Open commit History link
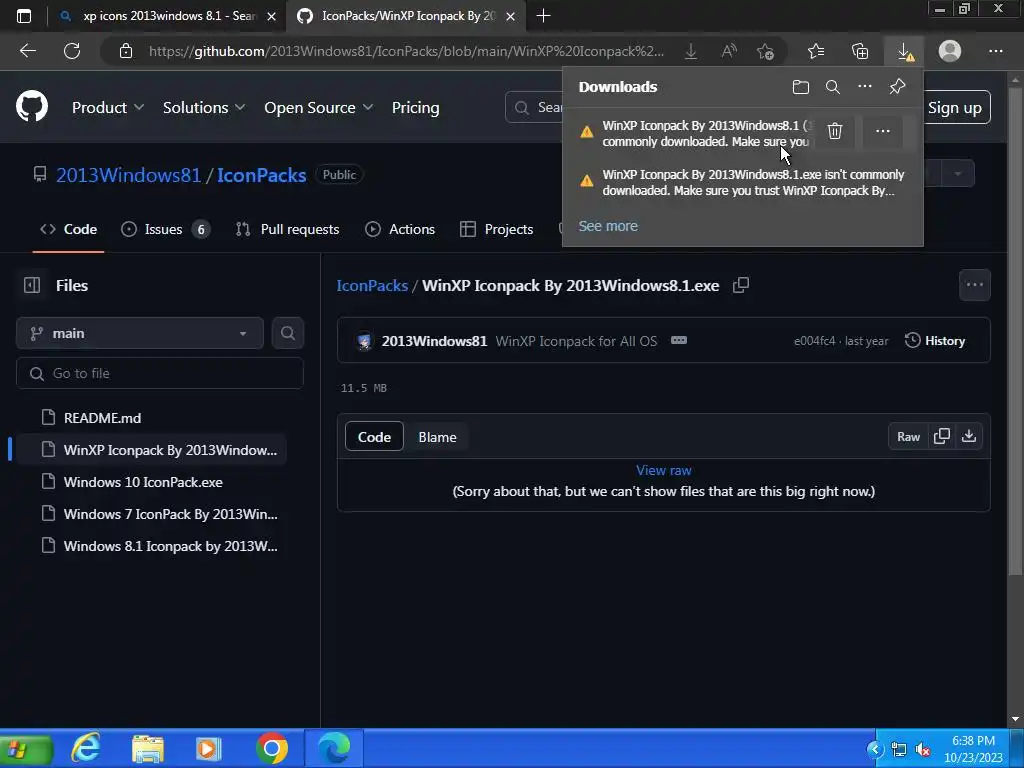The height and width of the screenshot is (768, 1024). pyautogui.click(x=935, y=340)
